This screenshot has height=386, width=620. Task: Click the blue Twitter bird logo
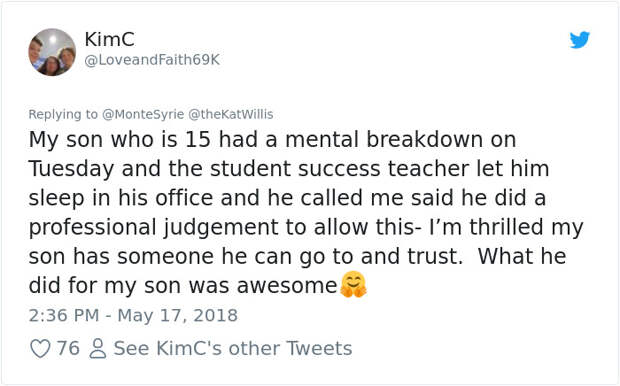click(x=580, y=40)
